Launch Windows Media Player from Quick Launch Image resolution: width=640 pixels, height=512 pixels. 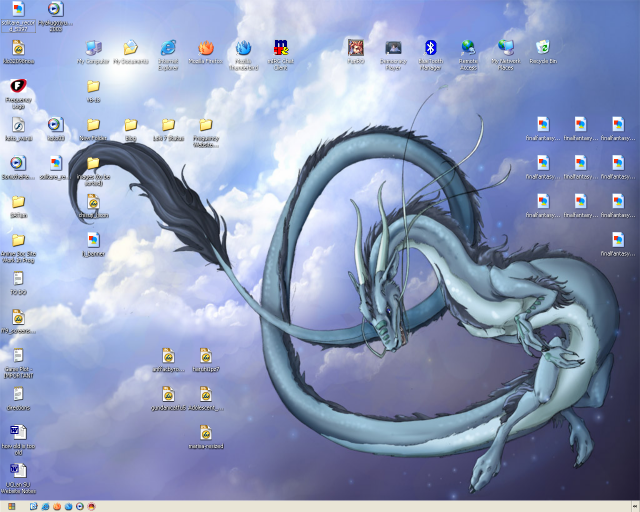coord(80,507)
